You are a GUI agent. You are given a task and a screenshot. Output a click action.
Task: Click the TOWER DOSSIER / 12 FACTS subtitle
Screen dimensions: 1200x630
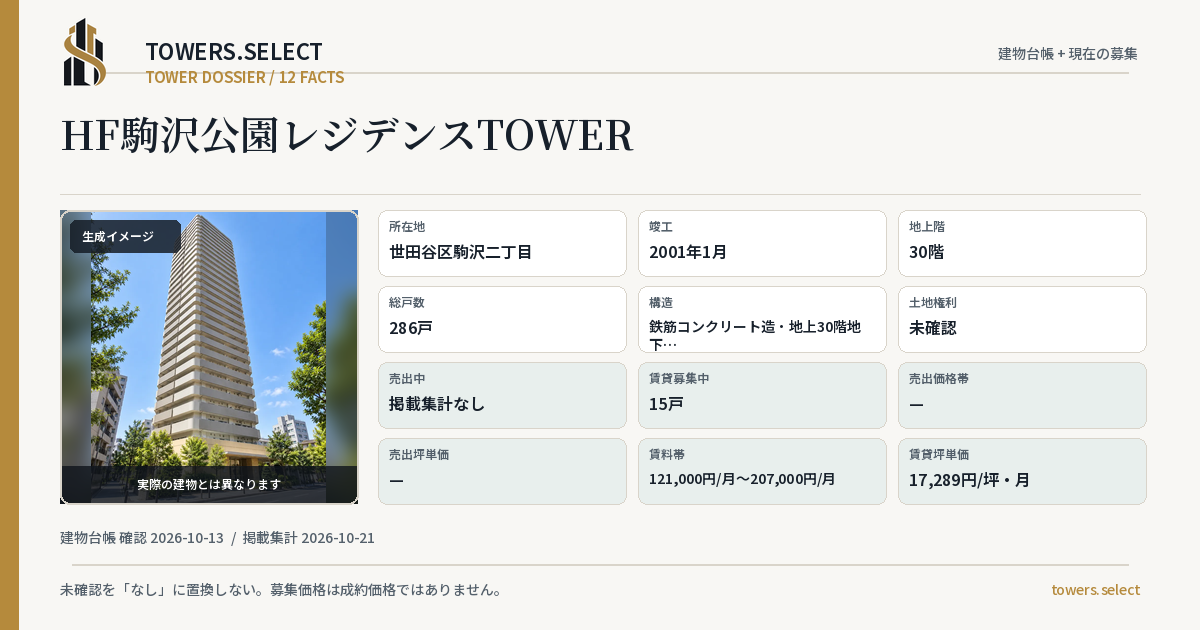[245, 77]
